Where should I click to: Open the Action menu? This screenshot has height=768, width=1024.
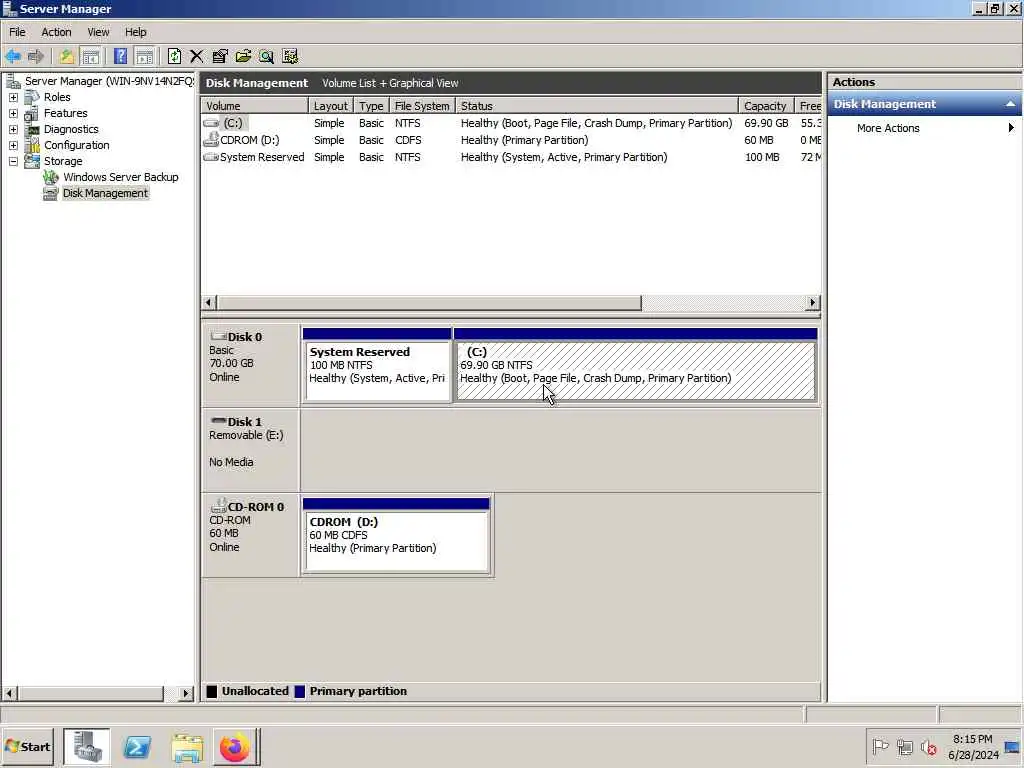[x=56, y=32]
